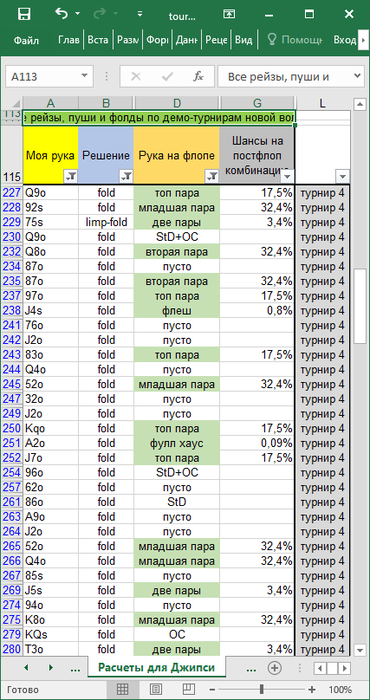Open the Файл menu tab
The image size is (370, 700).
pos(26,40)
